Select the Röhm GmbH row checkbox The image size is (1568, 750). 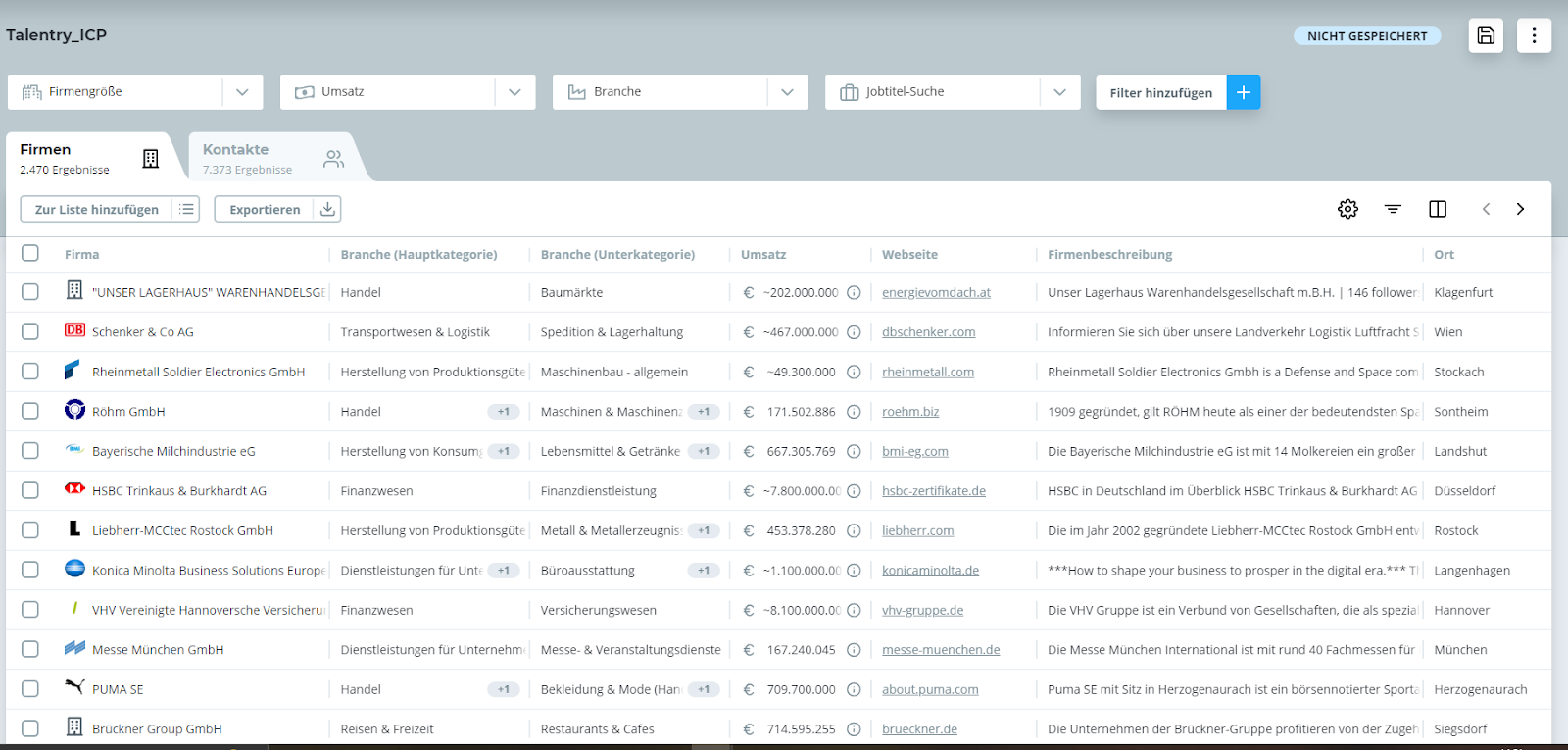point(30,411)
